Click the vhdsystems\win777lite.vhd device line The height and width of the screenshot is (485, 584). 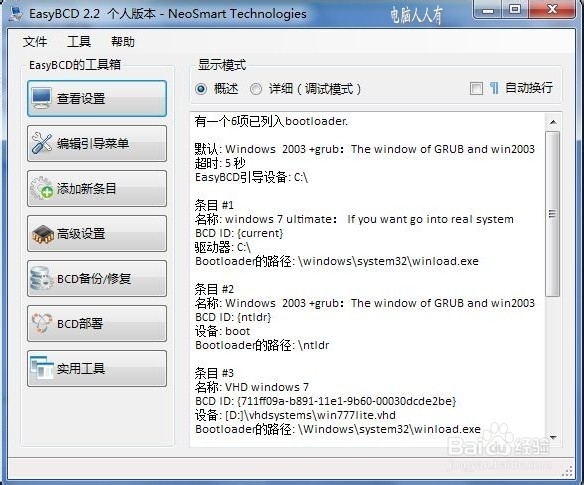[x=295, y=415]
